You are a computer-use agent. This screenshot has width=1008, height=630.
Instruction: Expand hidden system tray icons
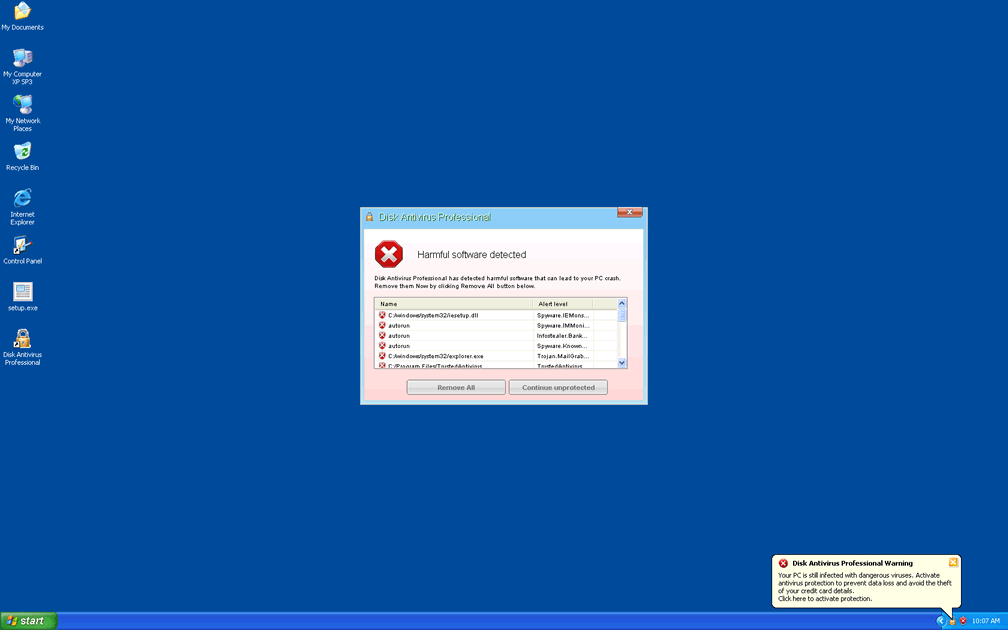coord(941,621)
